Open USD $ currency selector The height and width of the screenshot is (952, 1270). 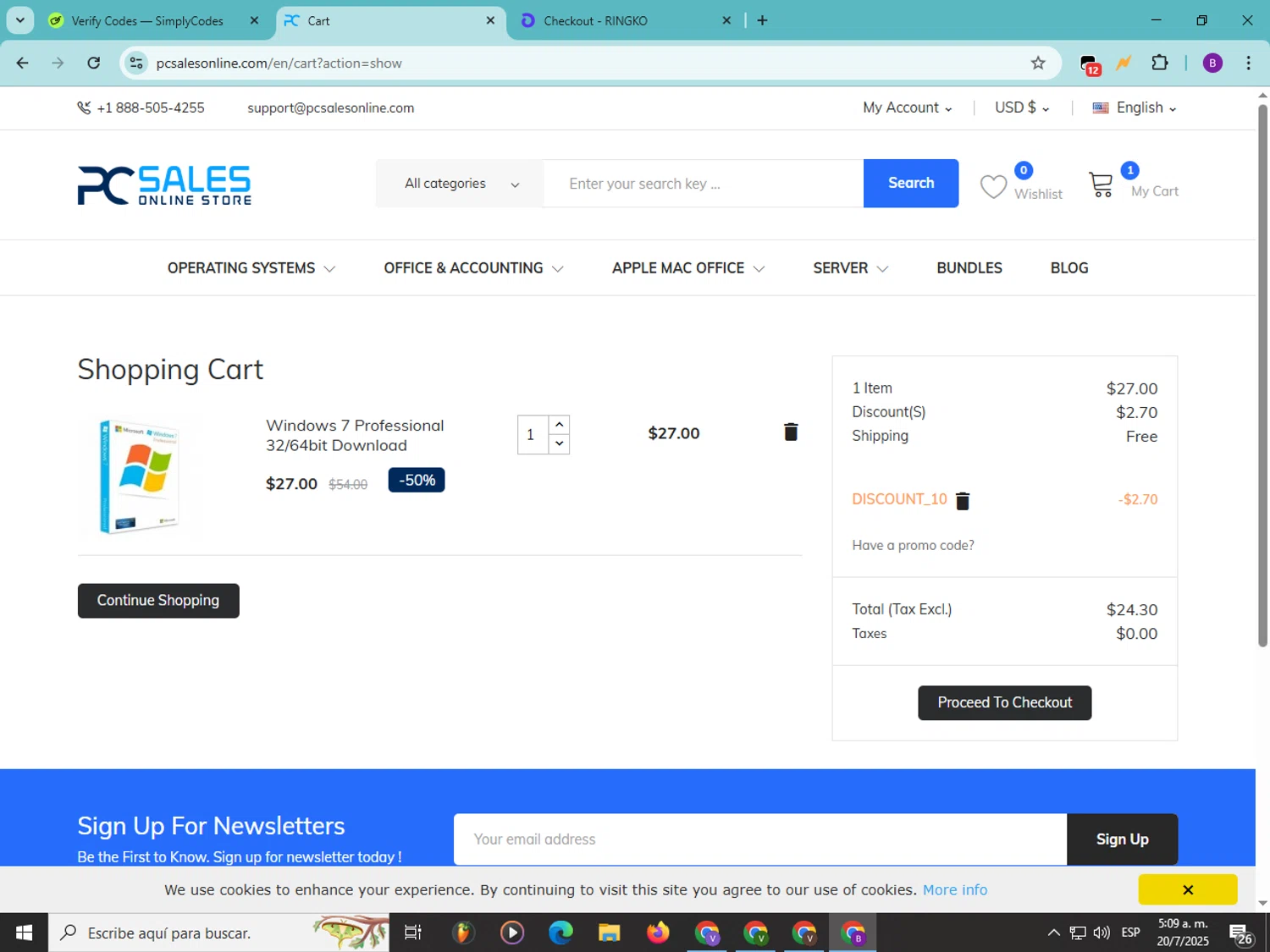[x=1022, y=107]
